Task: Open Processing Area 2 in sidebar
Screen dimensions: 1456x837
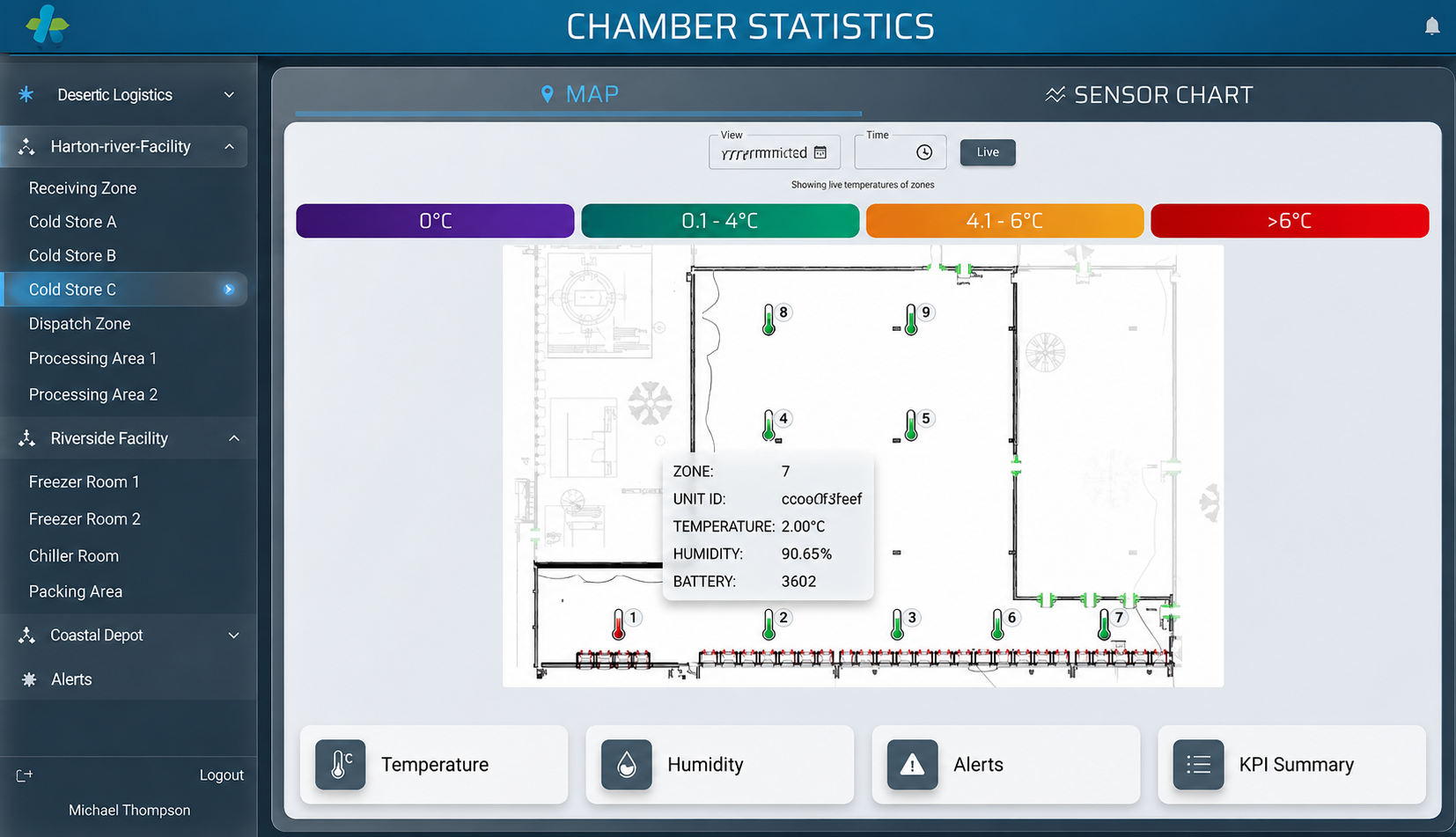Action: [93, 394]
